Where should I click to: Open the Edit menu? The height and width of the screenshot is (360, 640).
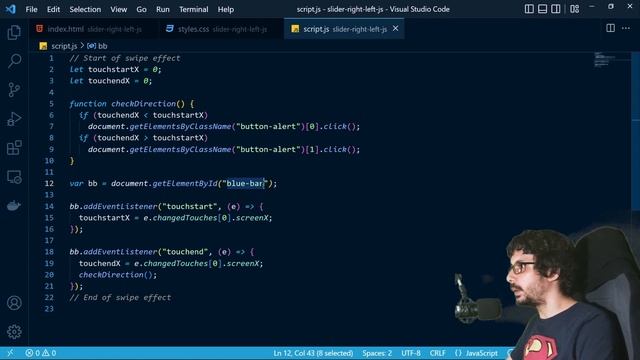(53, 9)
